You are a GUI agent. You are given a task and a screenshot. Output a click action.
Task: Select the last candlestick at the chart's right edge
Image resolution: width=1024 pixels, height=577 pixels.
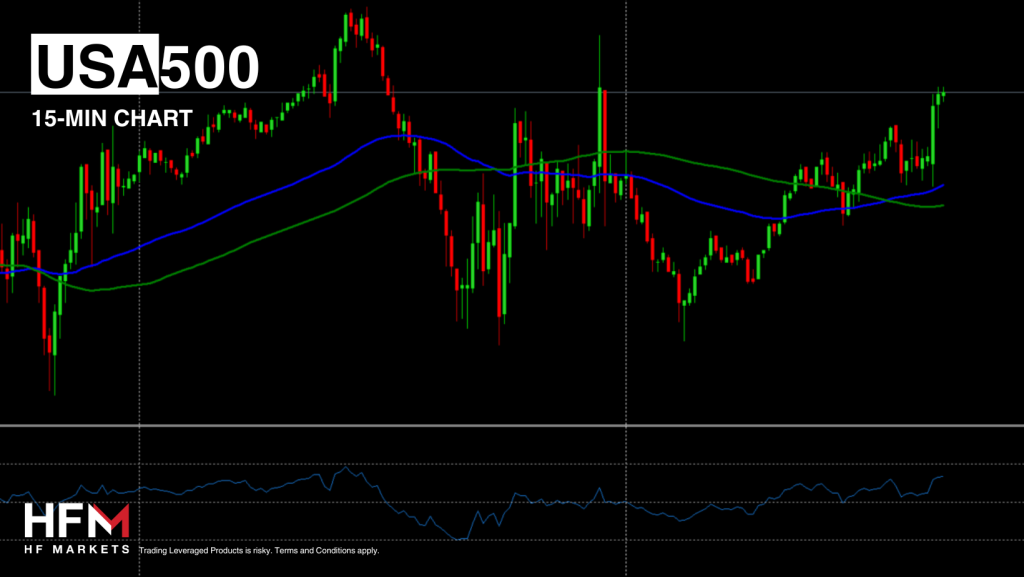pos(942,94)
